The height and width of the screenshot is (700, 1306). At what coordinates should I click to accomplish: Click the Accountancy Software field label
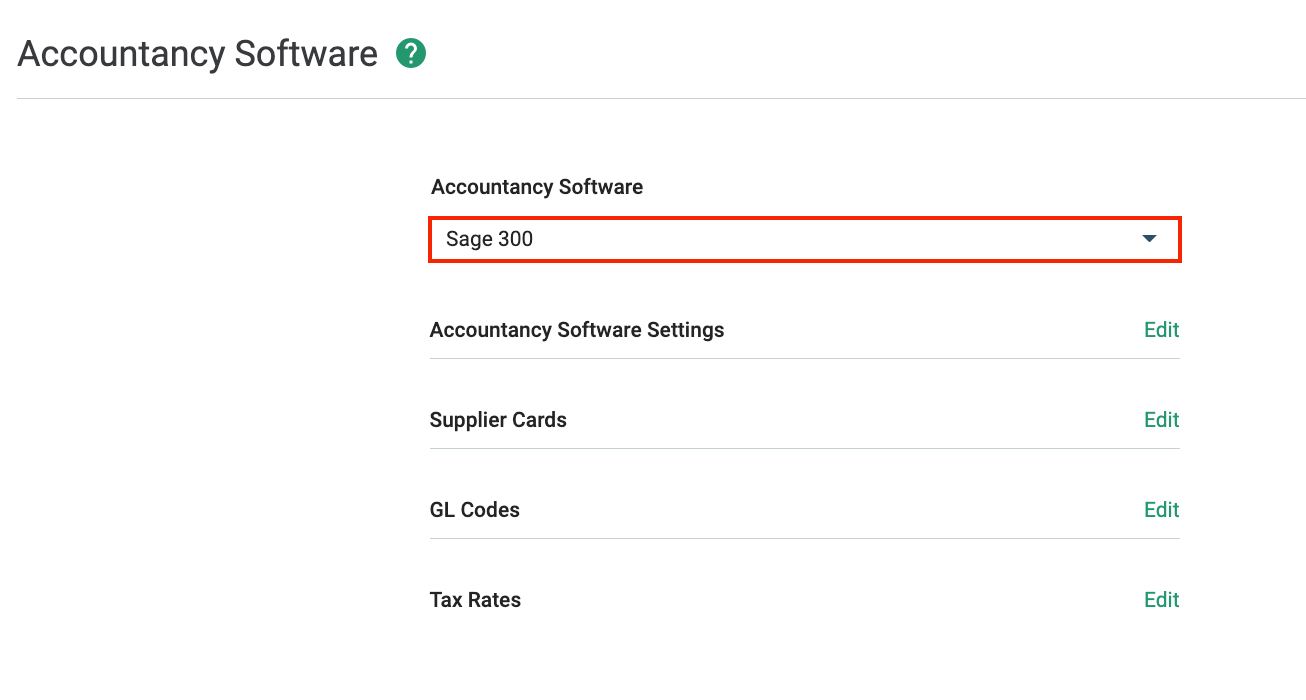coord(537,186)
